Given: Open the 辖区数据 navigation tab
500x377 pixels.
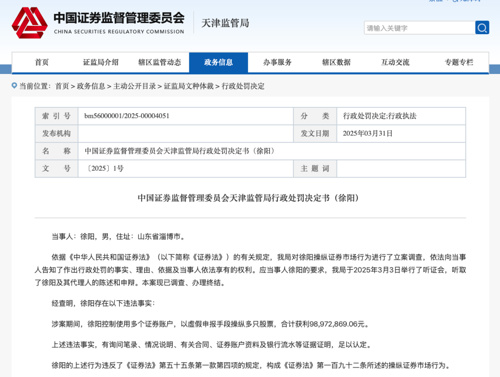Looking at the screenshot, I should click(336, 62).
